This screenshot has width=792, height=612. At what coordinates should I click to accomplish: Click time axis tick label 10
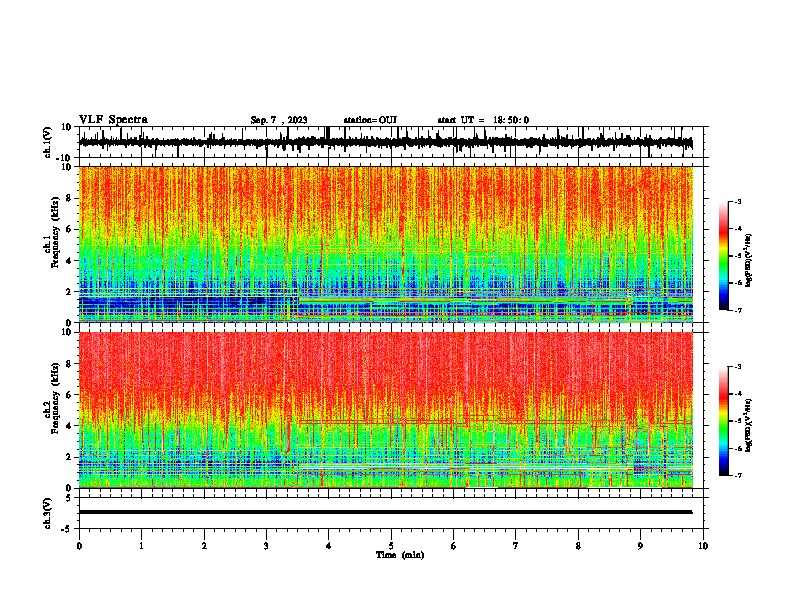click(703, 546)
